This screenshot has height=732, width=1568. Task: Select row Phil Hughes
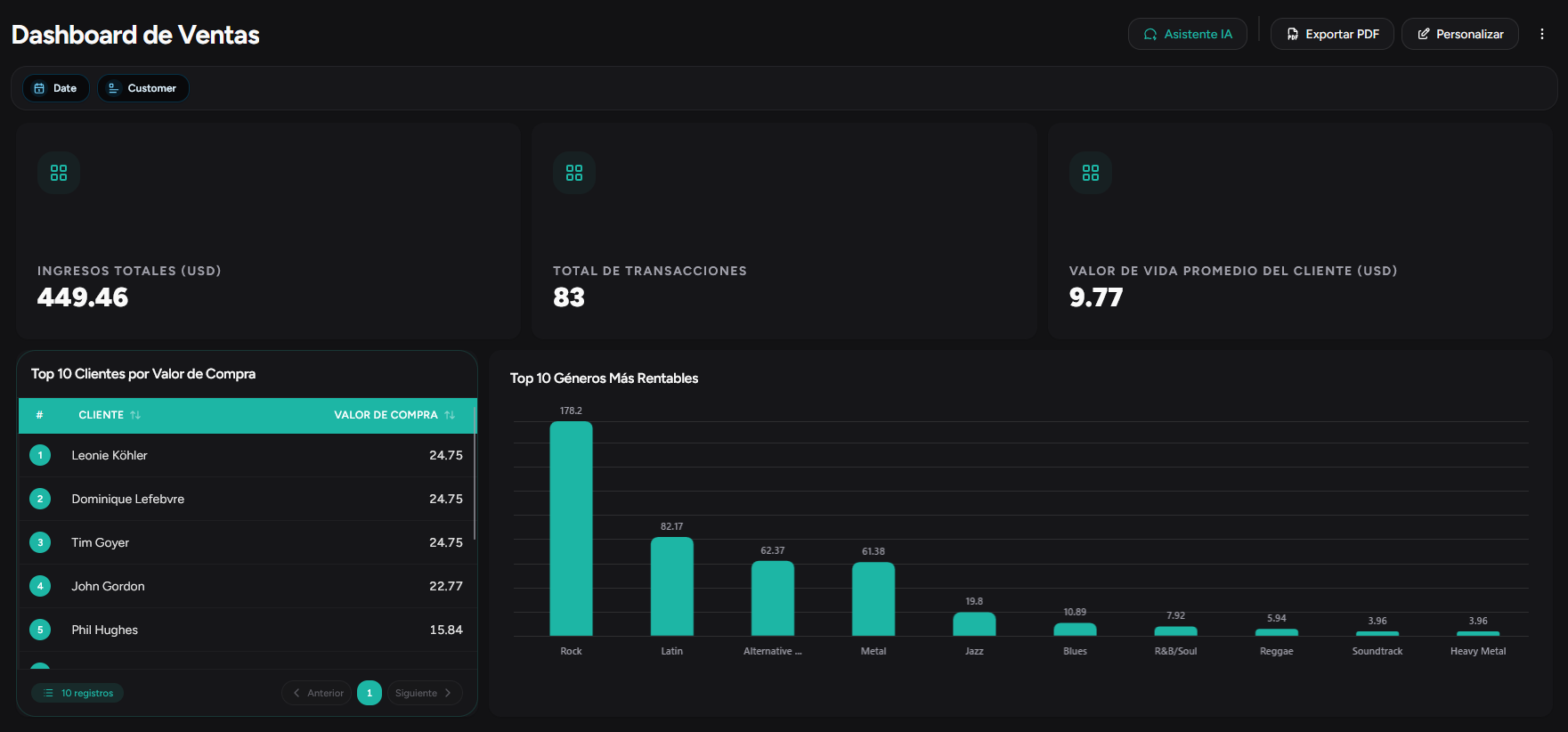click(x=247, y=630)
